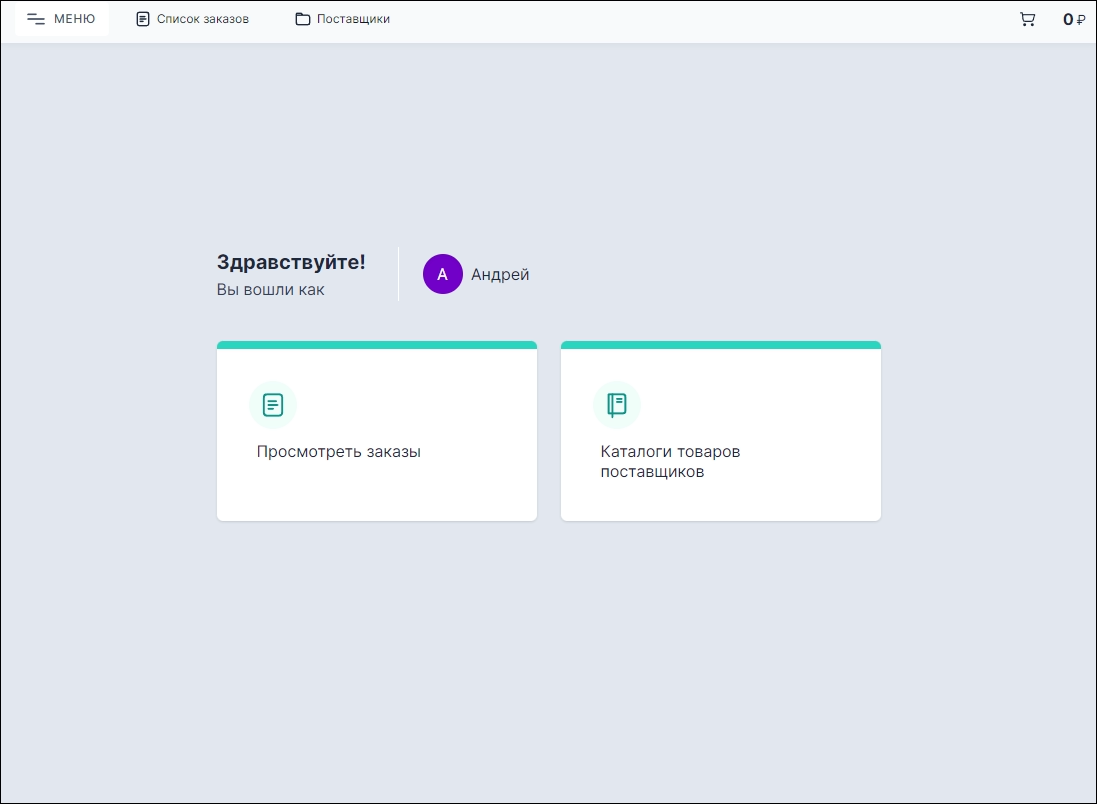The height and width of the screenshot is (804, 1097).
Task: Click the catalog book icon on supplier card
Action: point(617,404)
